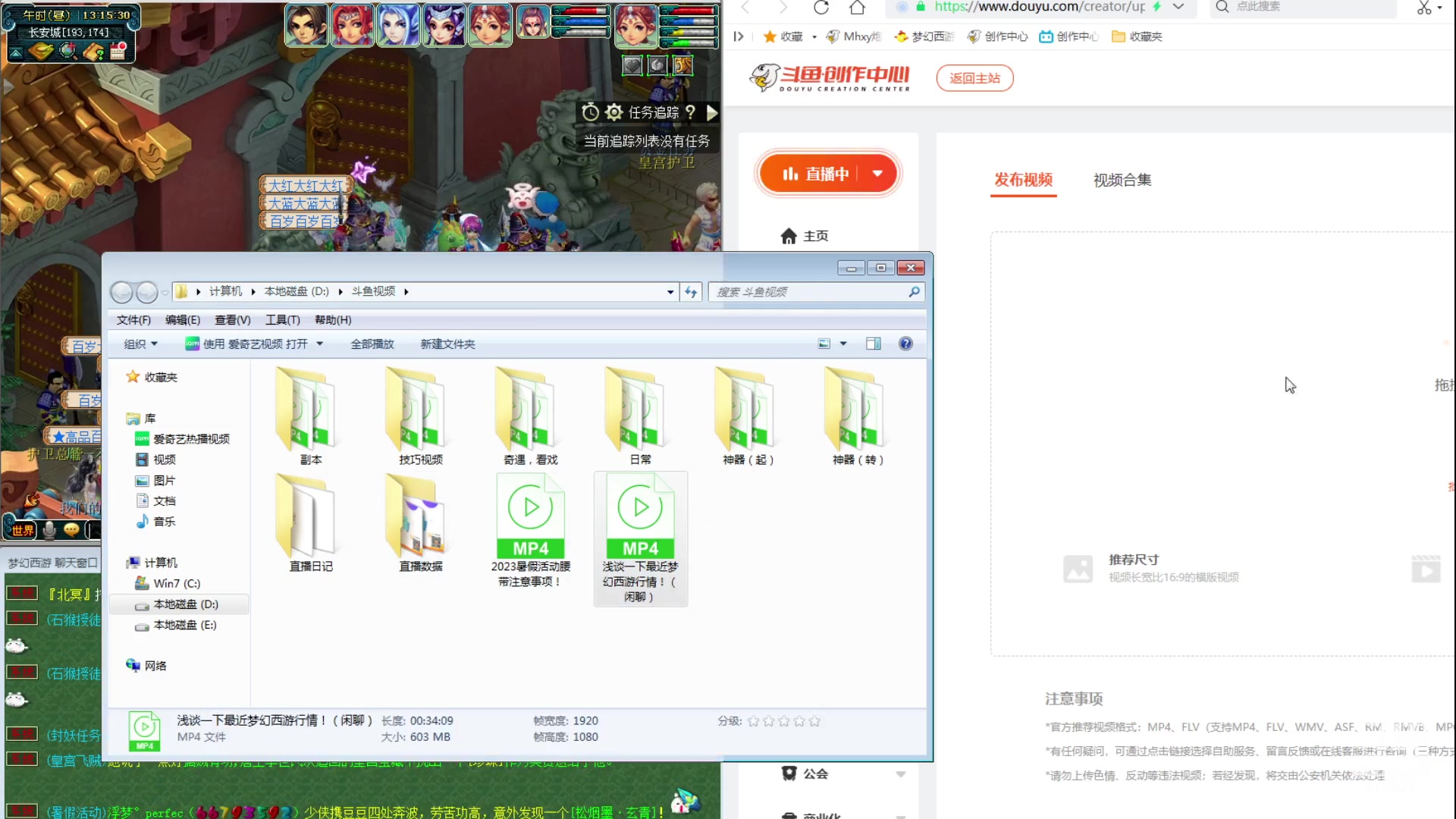Screen dimensions: 1456x819
Task: Open the world map icon in game HUD
Action: [41, 52]
